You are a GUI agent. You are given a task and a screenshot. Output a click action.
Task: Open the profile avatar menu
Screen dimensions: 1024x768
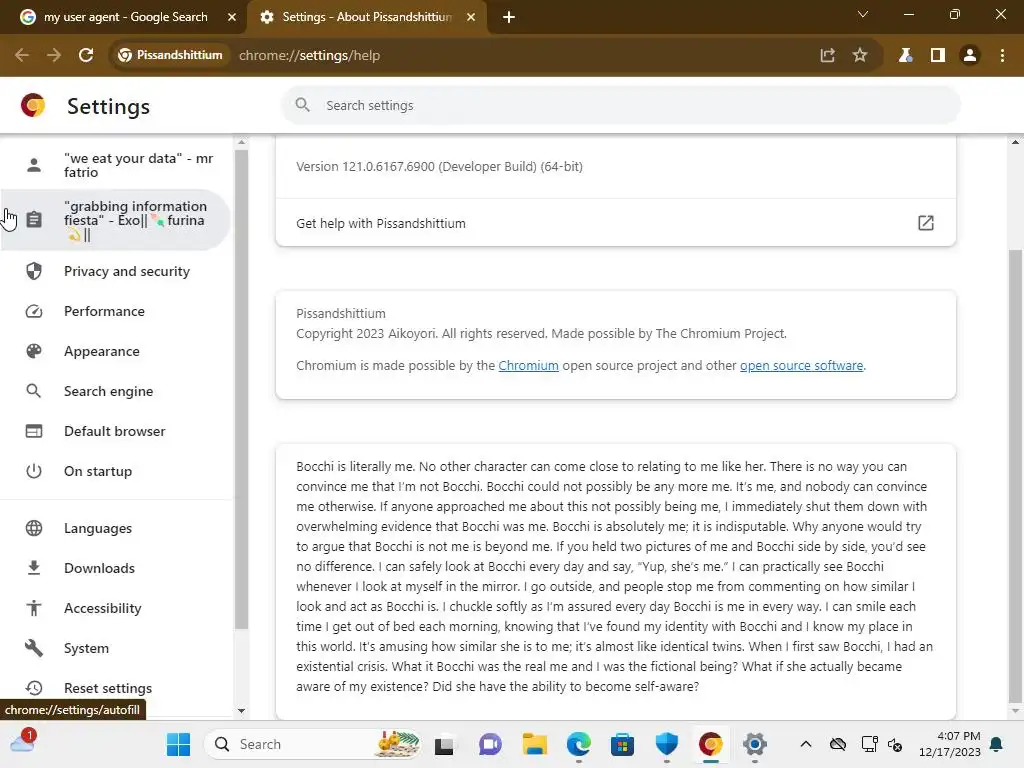coord(970,56)
